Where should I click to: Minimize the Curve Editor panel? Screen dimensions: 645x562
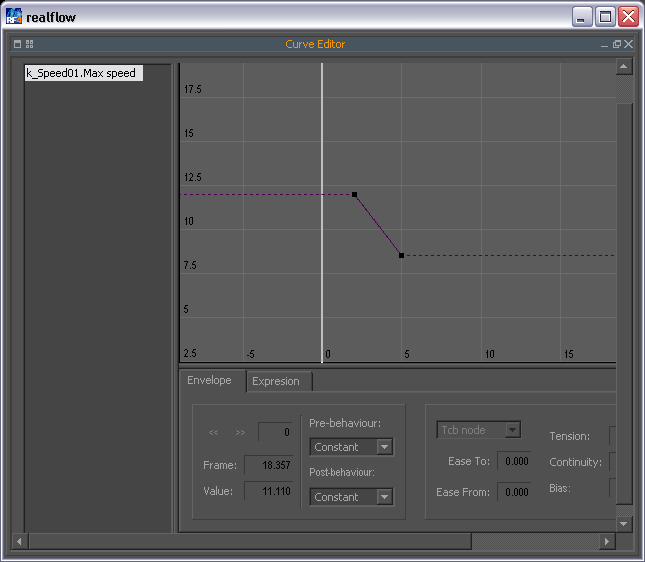point(604,45)
